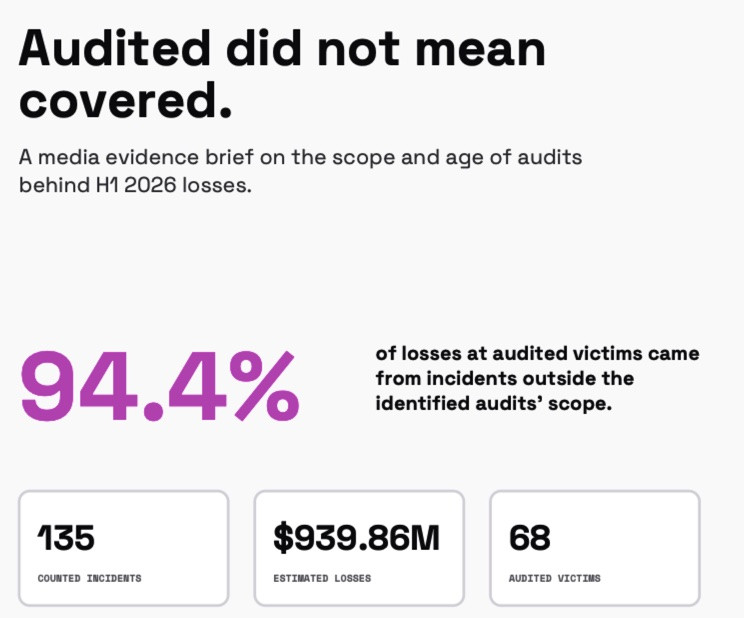Click the word 'Audited' in the headline

point(114,48)
